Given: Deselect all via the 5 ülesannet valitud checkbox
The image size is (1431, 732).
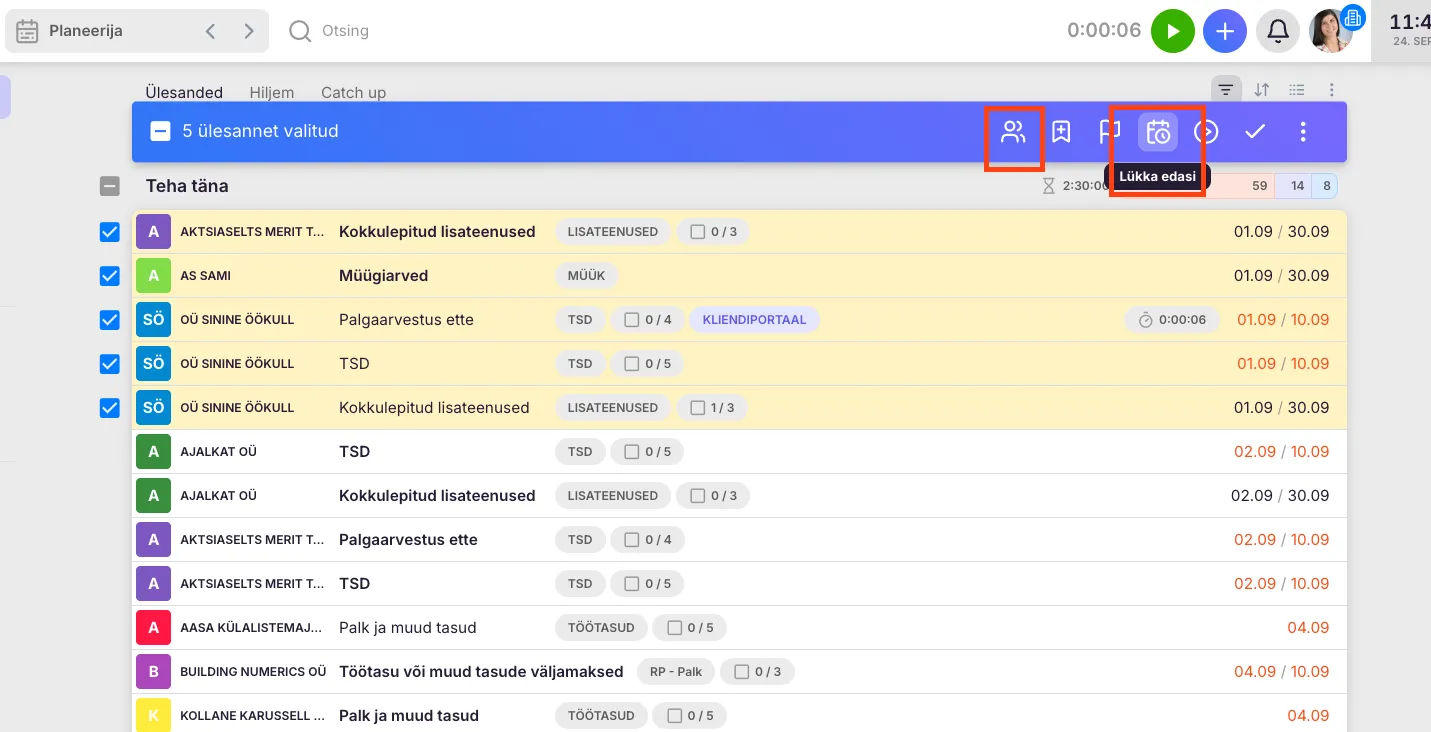Looking at the screenshot, I should coord(160,131).
